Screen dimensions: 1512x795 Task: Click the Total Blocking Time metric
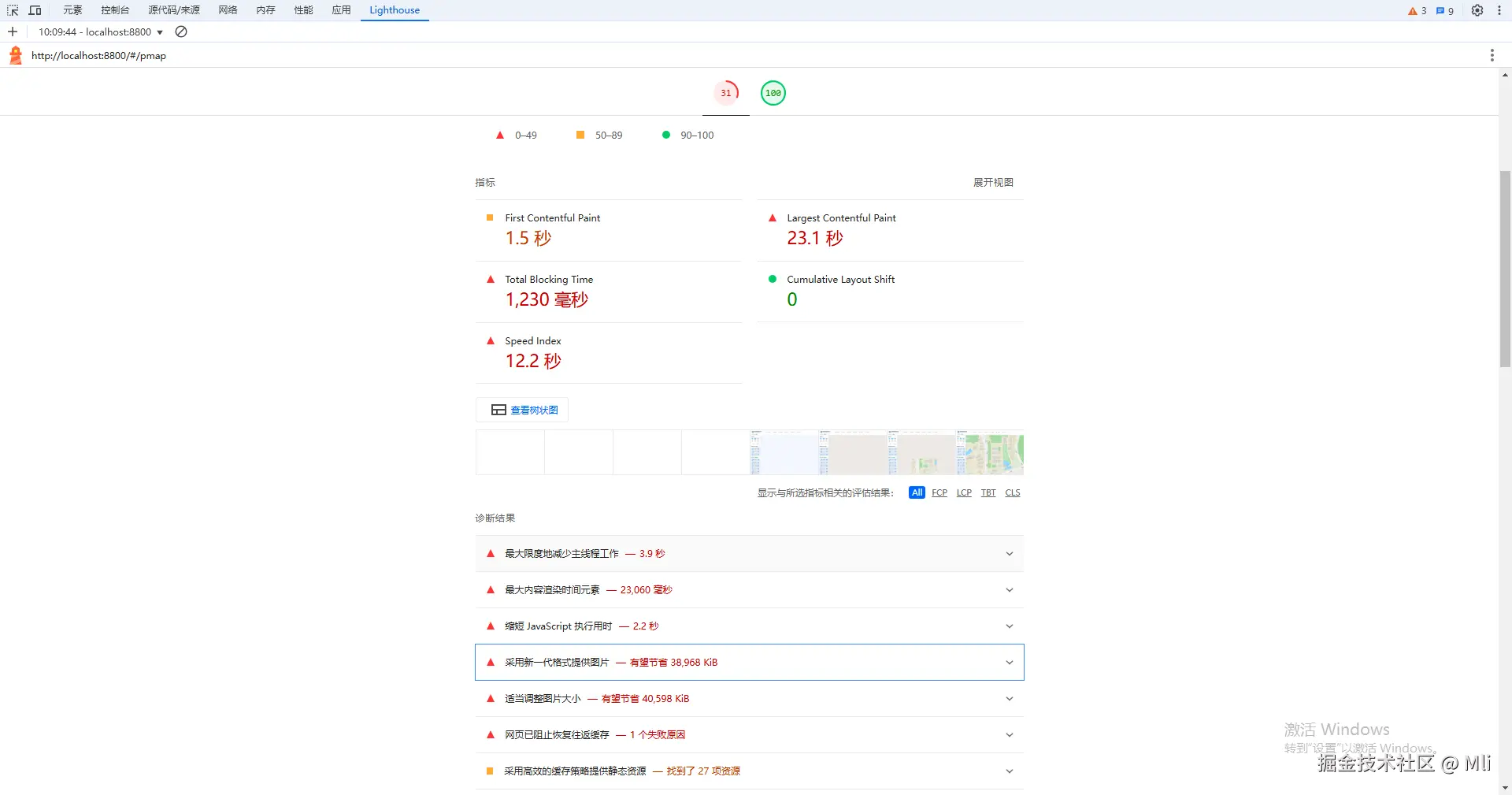coord(609,292)
